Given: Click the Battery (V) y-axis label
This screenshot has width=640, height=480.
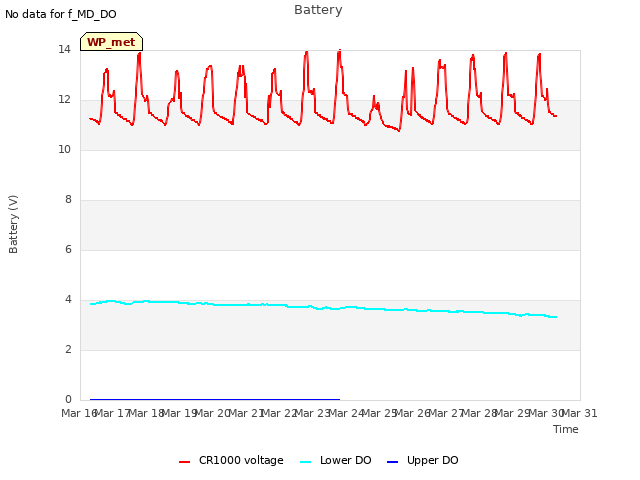Looking at the screenshot, I should point(13,224).
